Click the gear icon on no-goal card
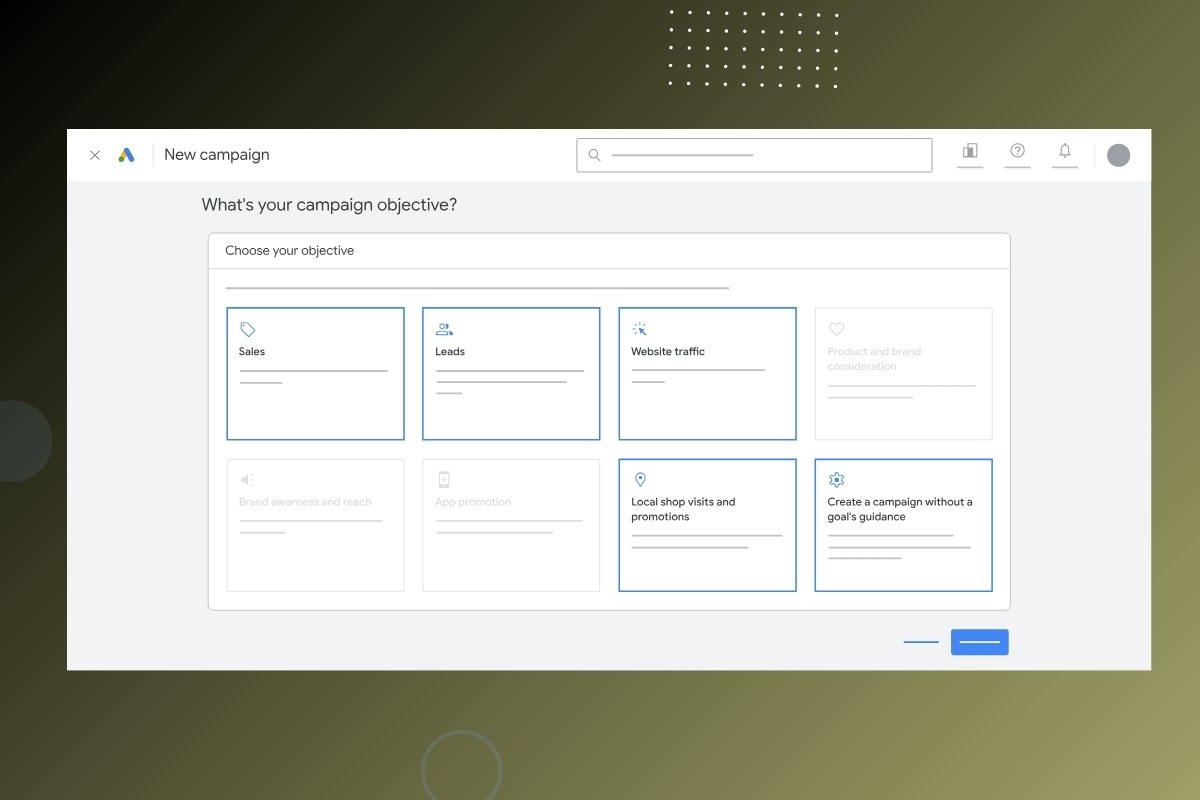Screen dimensions: 1200x800 coord(837,480)
